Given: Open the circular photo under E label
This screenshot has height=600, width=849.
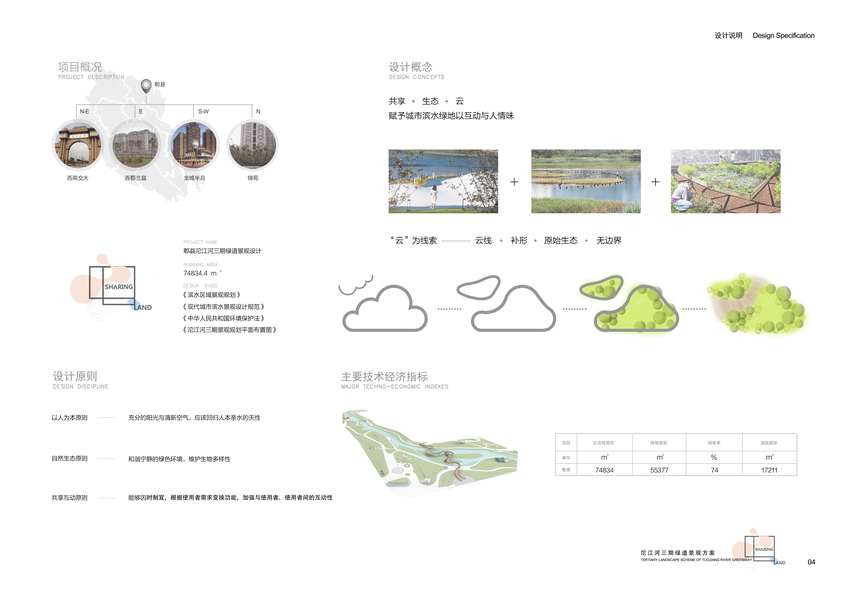Looking at the screenshot, I should [135, 145].
